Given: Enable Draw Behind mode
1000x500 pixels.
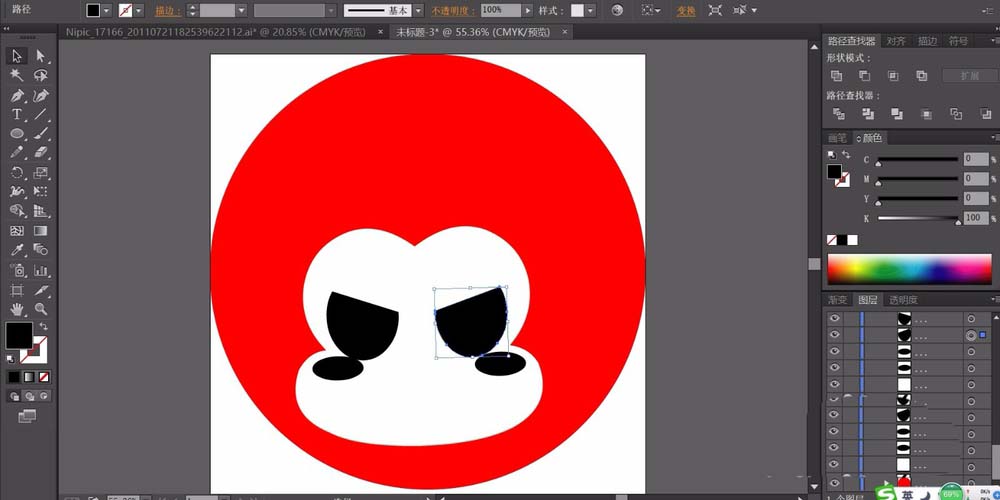Looking at the screenshot, I should [x=29, y=396].
